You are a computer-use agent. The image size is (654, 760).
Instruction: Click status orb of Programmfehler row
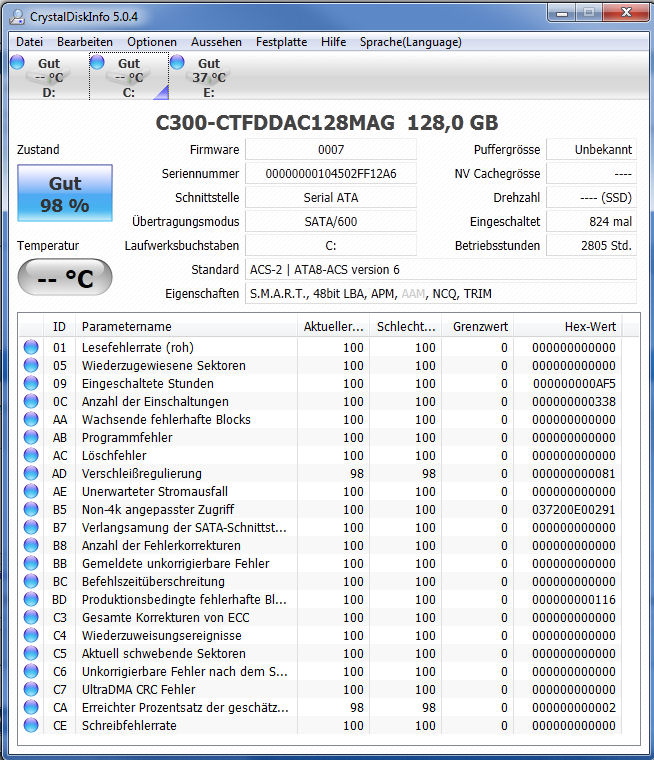point(31,437)
